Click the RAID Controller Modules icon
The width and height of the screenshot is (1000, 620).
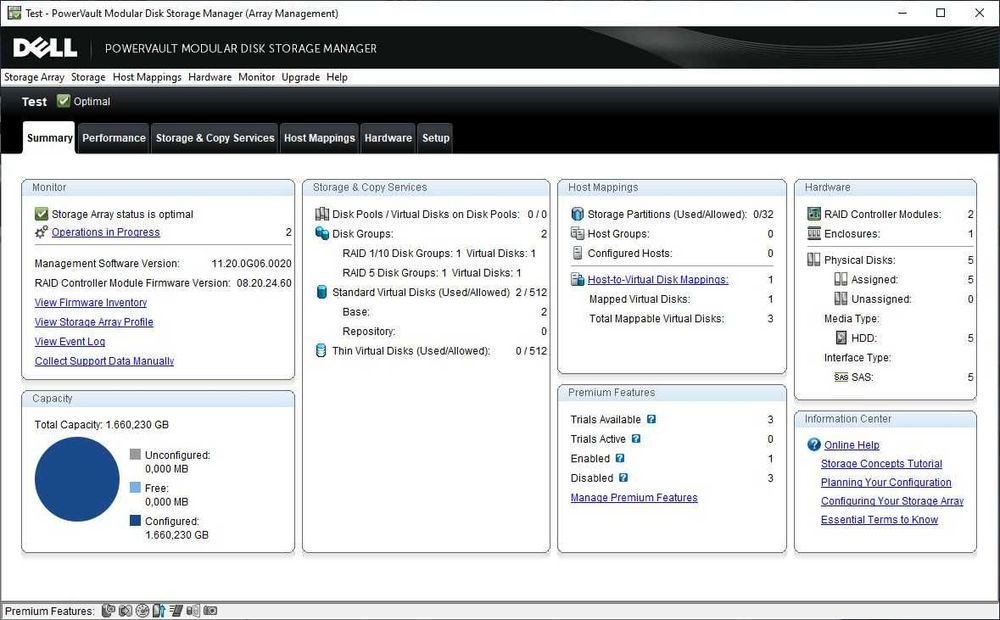pos(814,214)
